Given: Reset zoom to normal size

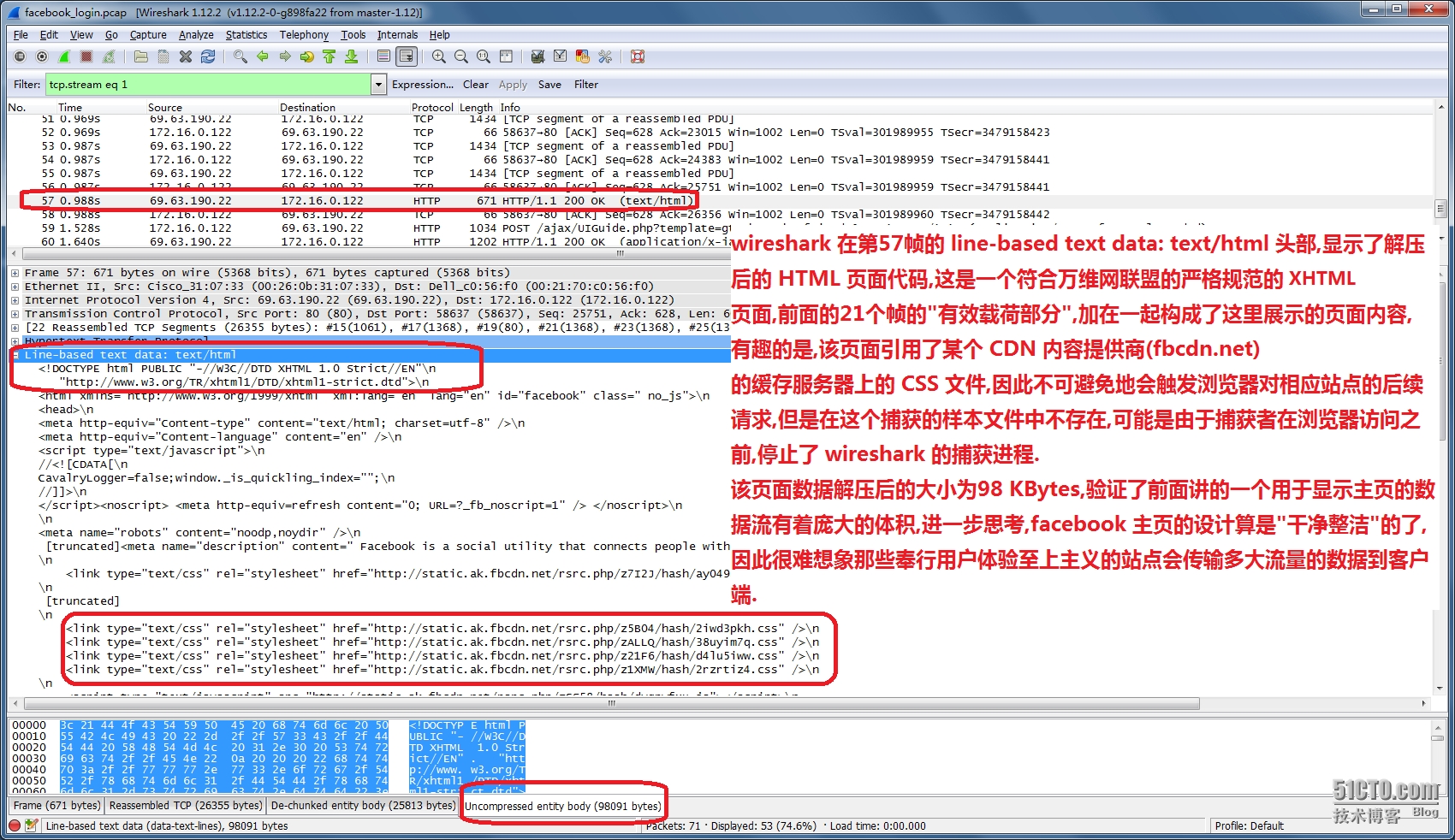Looking at the screenshot, I should click(x=484, y=56).
